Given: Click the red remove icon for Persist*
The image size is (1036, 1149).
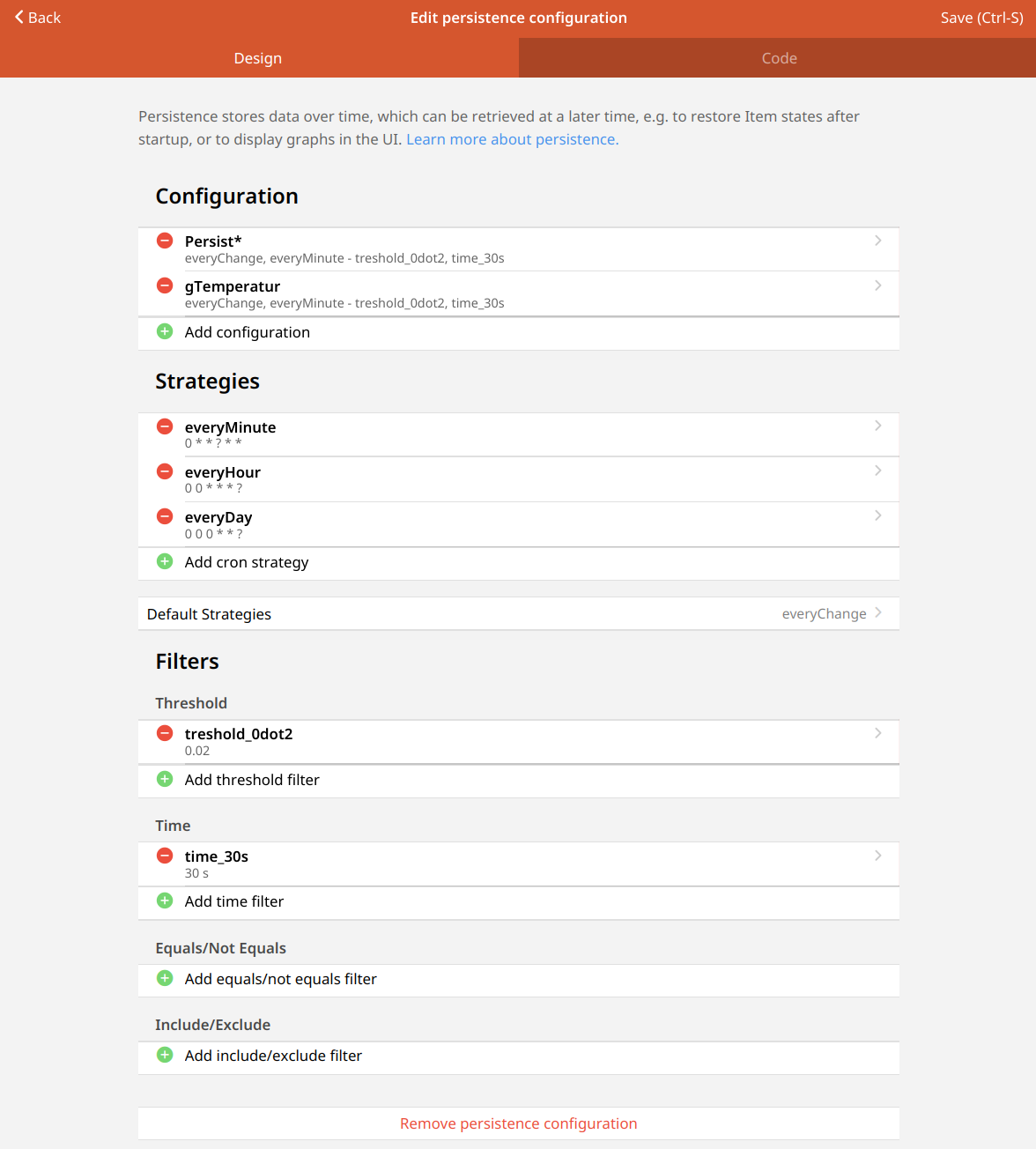Looking at the screenshot, I should [x=165, y=241].
